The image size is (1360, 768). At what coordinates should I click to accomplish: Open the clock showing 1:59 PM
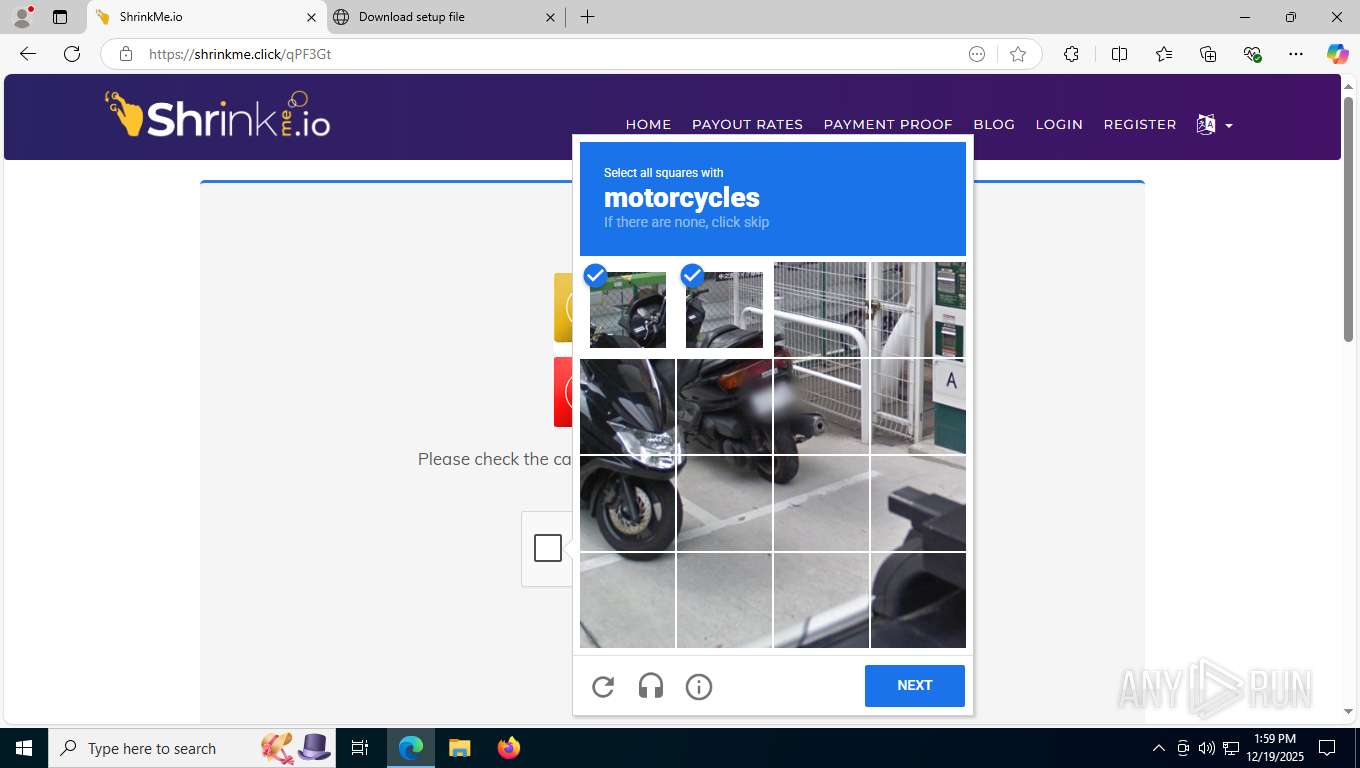1274,748
